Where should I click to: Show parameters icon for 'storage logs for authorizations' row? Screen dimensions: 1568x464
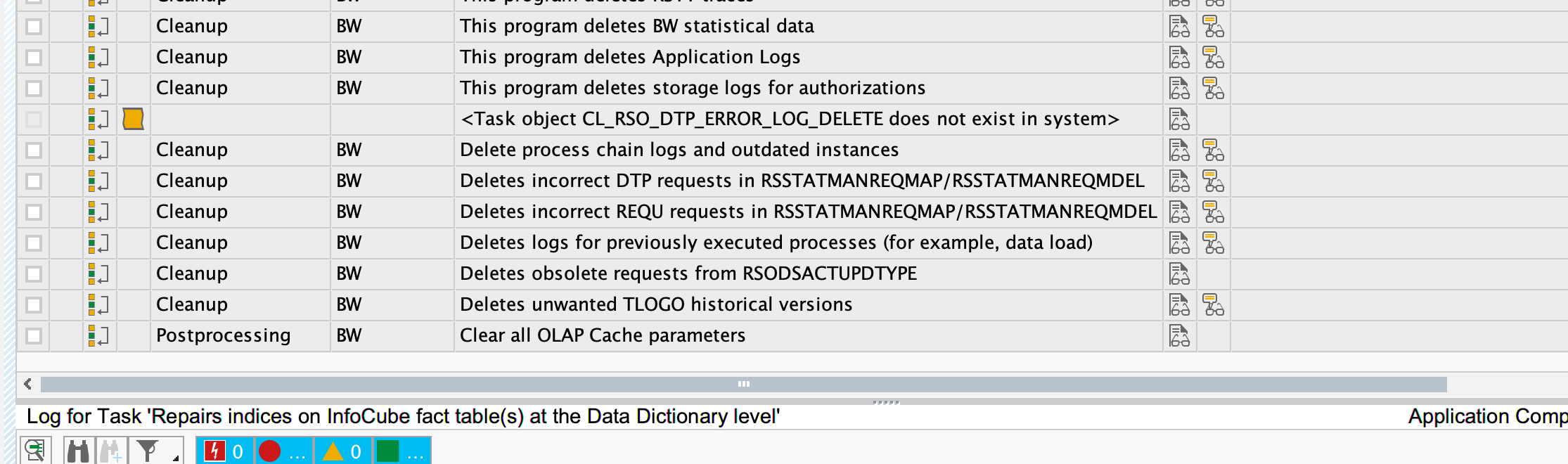click(x=1213, y=89)
